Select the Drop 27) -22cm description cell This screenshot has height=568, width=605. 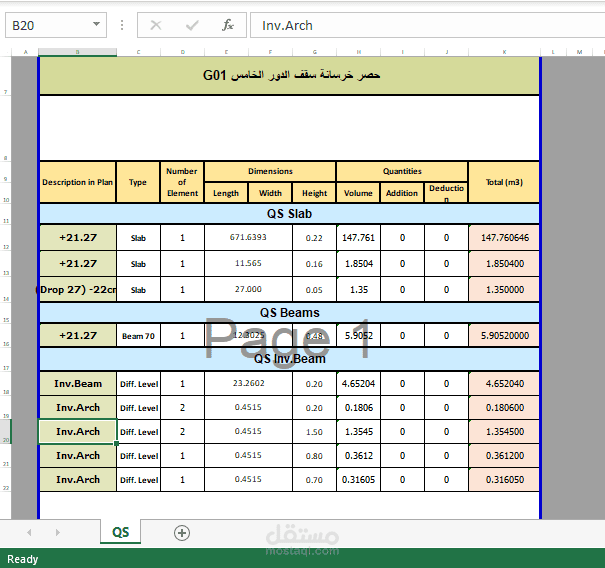tap(78, 289)
